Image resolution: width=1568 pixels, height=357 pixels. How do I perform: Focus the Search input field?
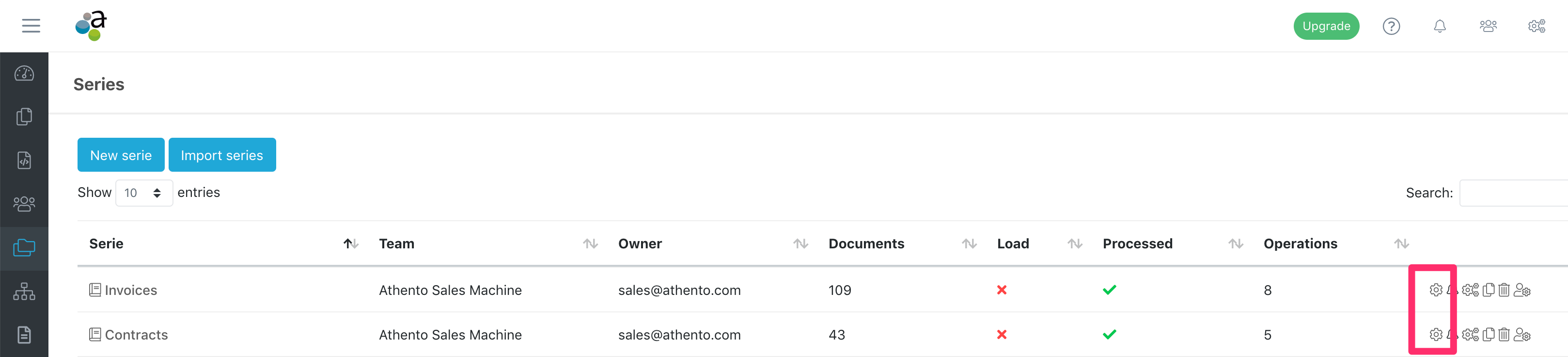[1514, 193]
